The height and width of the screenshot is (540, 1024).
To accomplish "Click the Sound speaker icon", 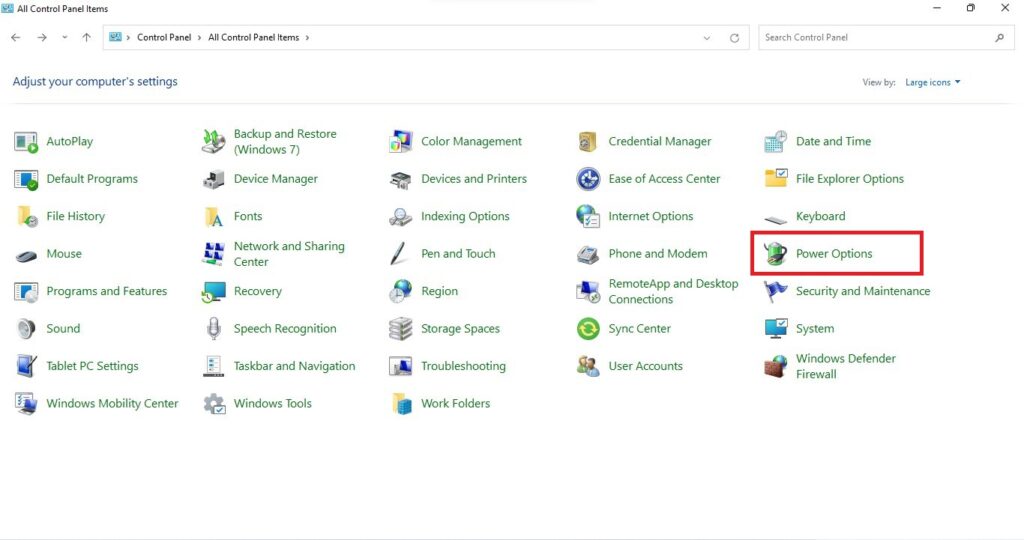I will tap(26, 329).
